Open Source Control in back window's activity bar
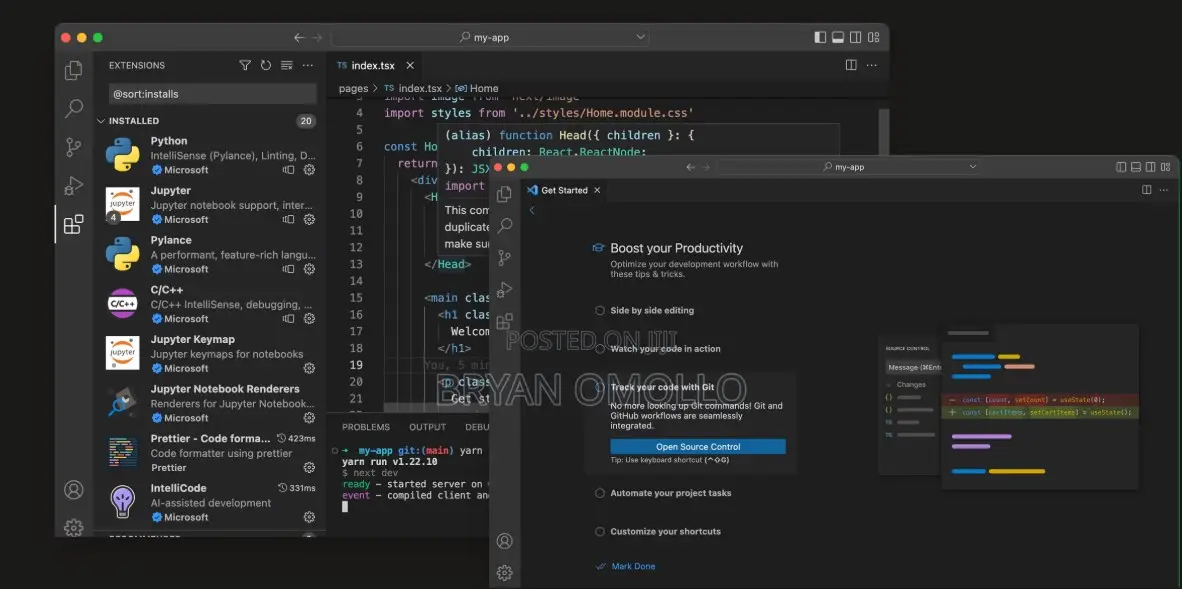The image size is (1182, 589). (x=73, y=147)
